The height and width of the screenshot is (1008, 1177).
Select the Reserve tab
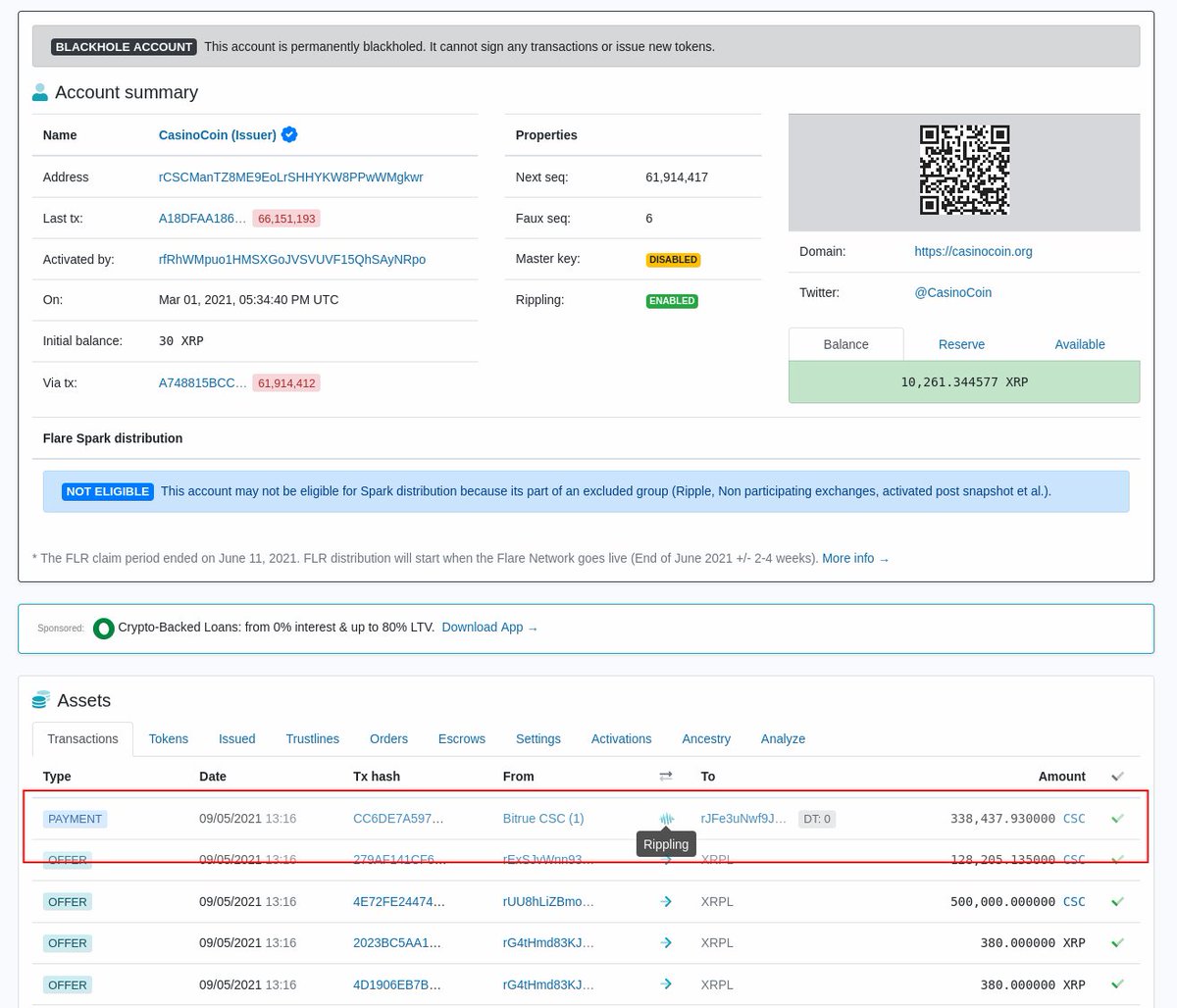coord(961,344)
